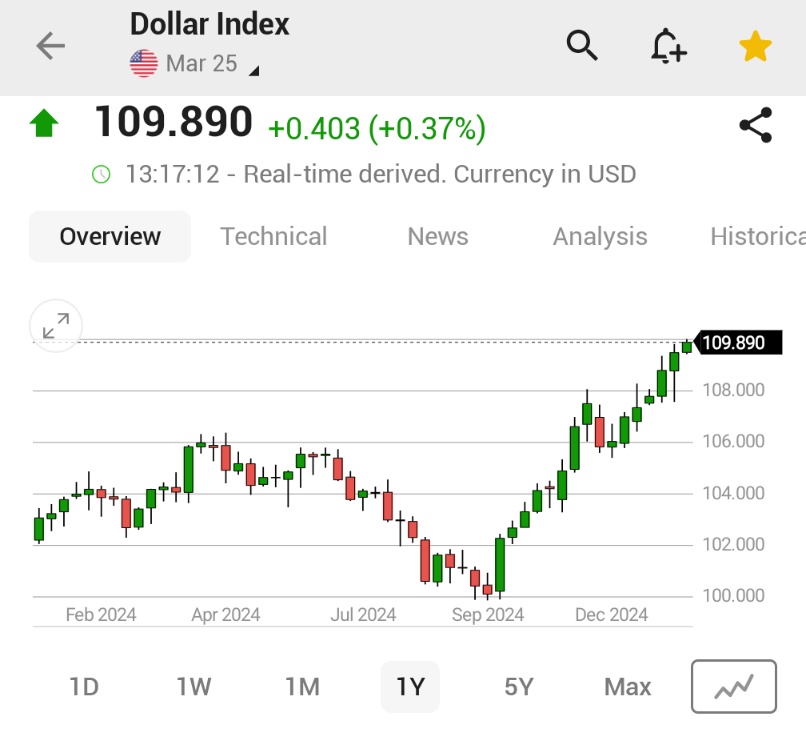Select the 5Y timeframe
Viewport: 806px width, 735px height.
519,687
